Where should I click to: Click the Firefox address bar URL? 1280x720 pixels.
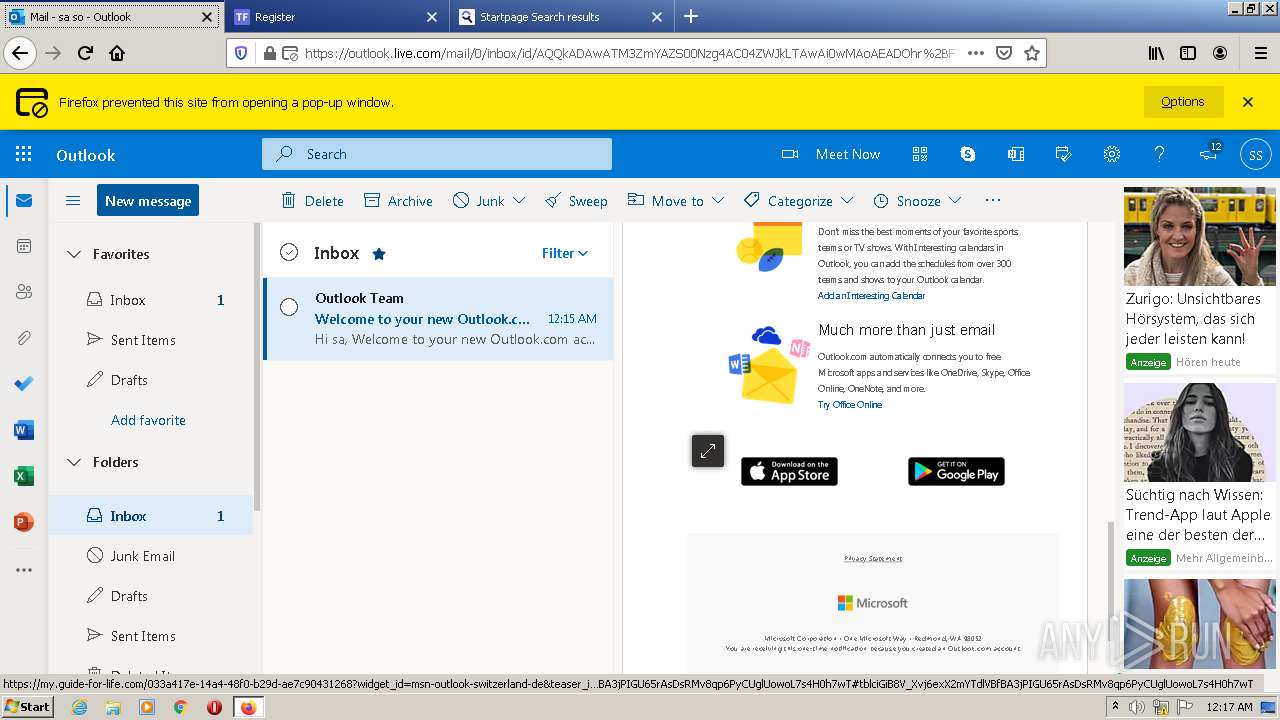tap(630, 53)
